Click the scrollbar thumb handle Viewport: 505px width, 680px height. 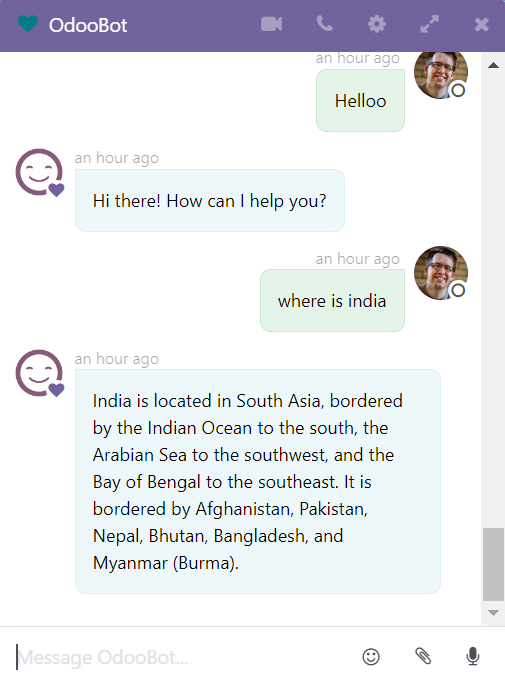coord(493,564)
